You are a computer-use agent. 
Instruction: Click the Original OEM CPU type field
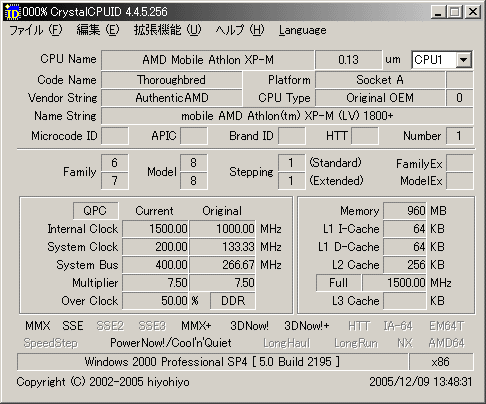tap(380, 98)
